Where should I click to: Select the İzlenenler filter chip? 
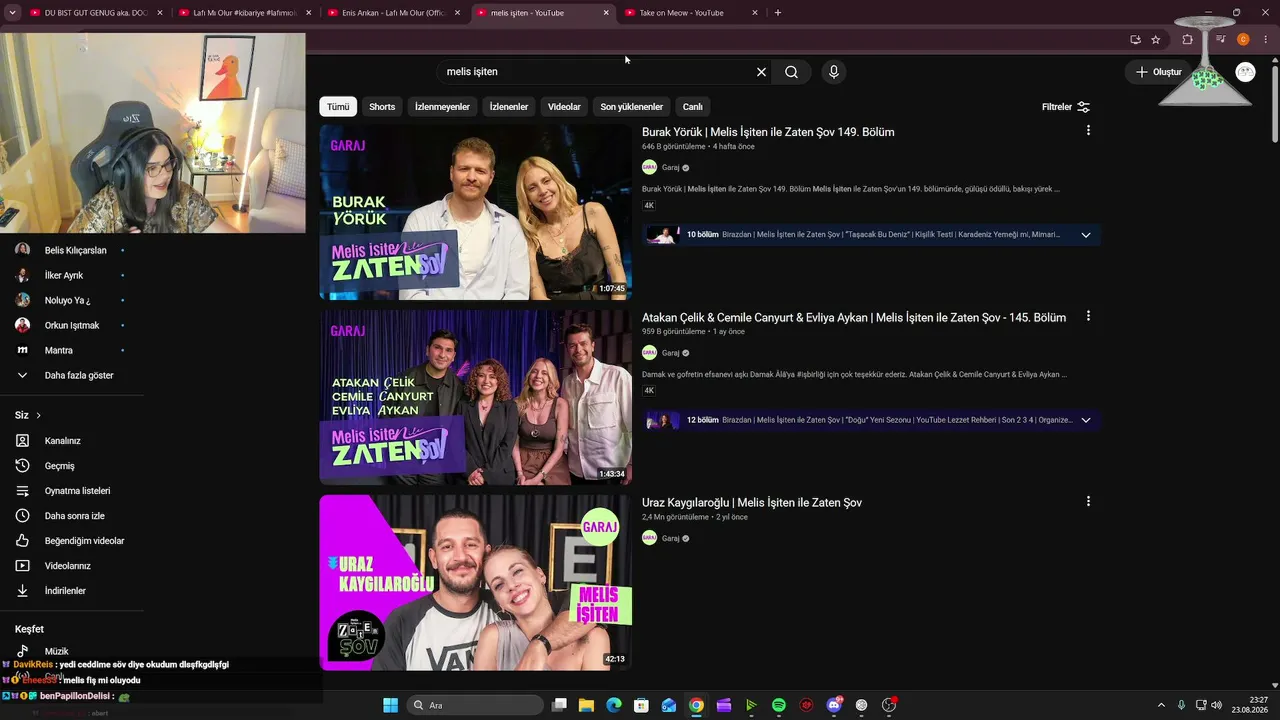[x=508, y=107]
